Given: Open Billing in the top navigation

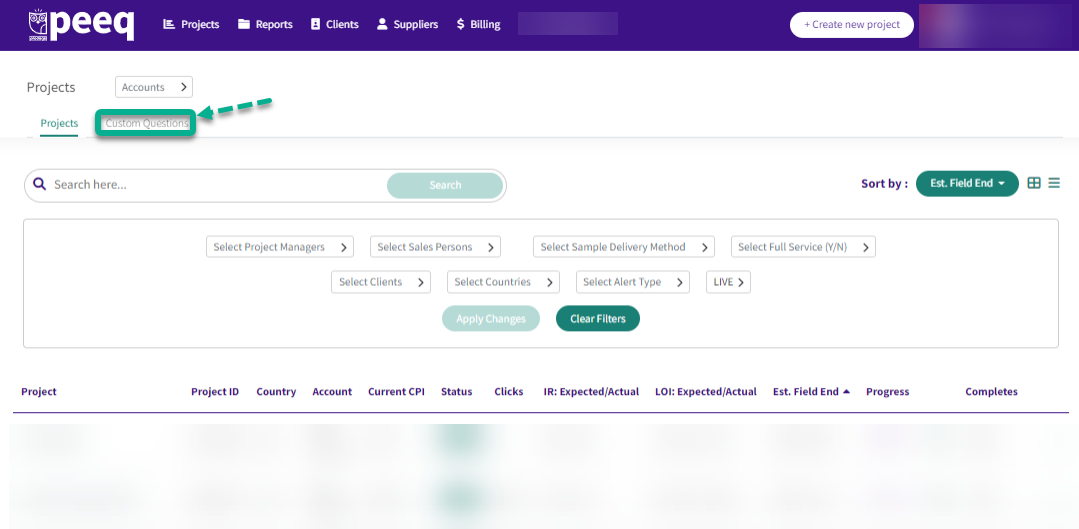Looking at the screenshot, I should pyautogui.click(x=478, y=24).
